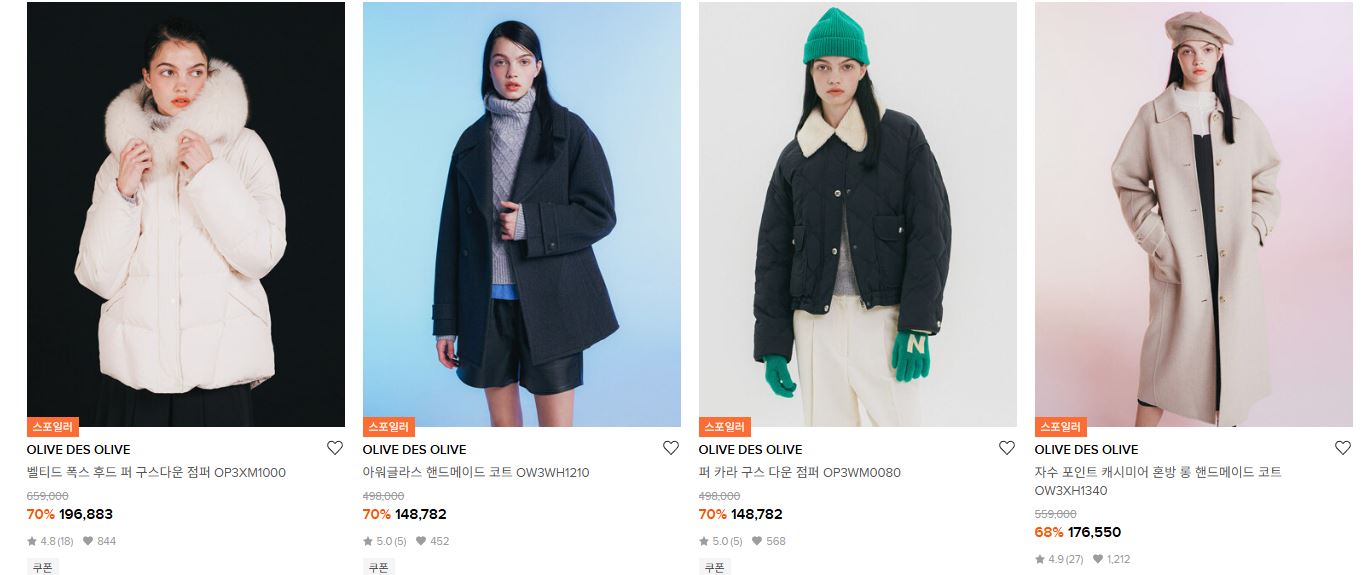Click the 568 likes heart count icon
The image size is (1365, 575).
click(x=758, y=541)
